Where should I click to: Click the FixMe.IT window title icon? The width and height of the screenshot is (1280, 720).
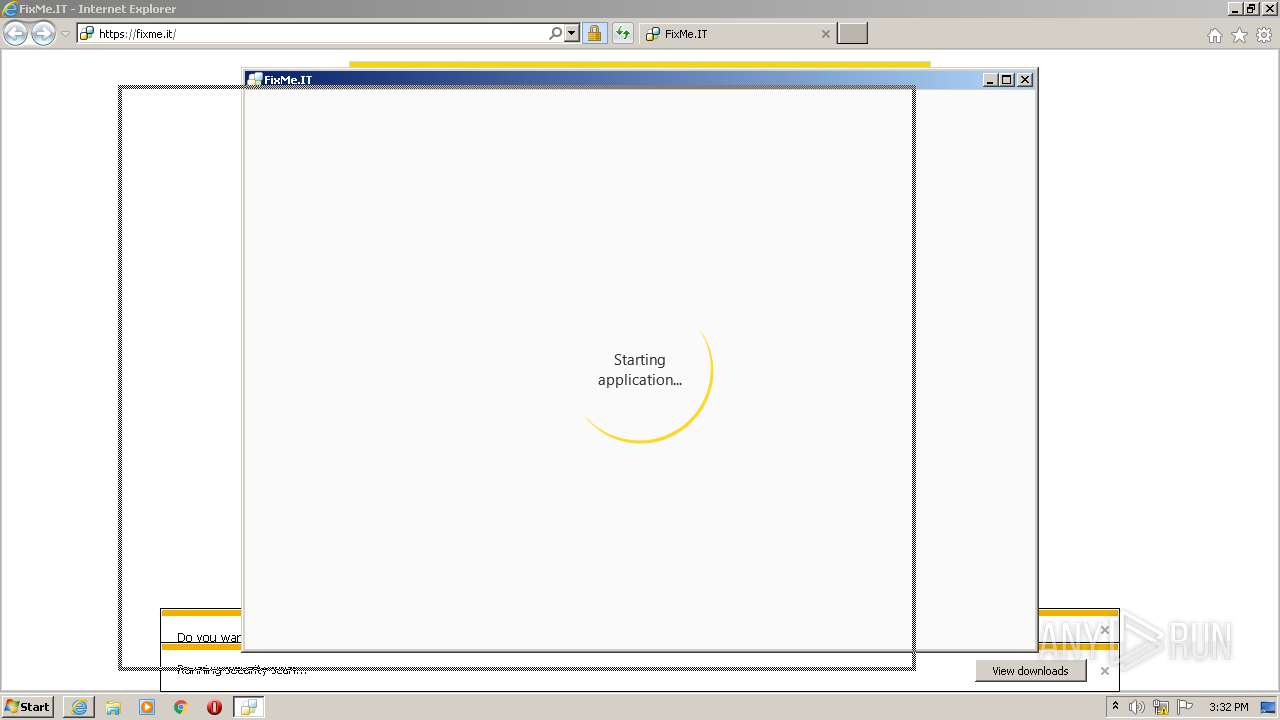255,80
